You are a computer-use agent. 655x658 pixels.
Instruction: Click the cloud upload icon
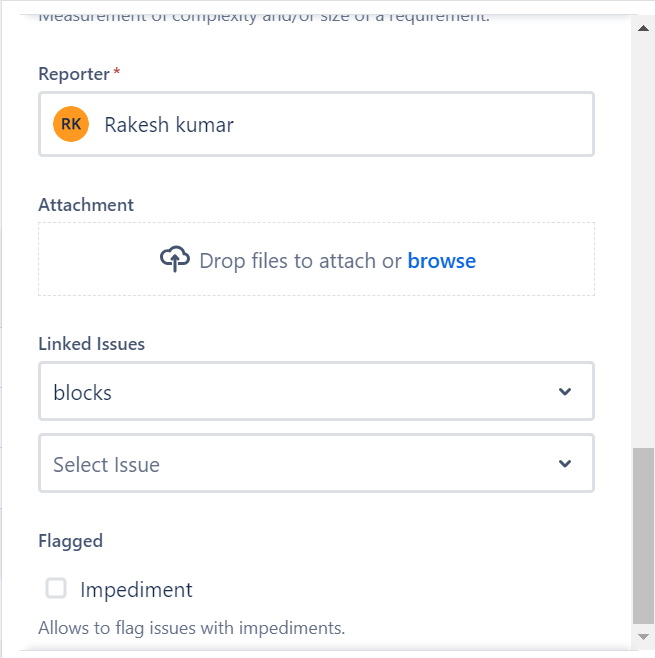tap(174, 260)
